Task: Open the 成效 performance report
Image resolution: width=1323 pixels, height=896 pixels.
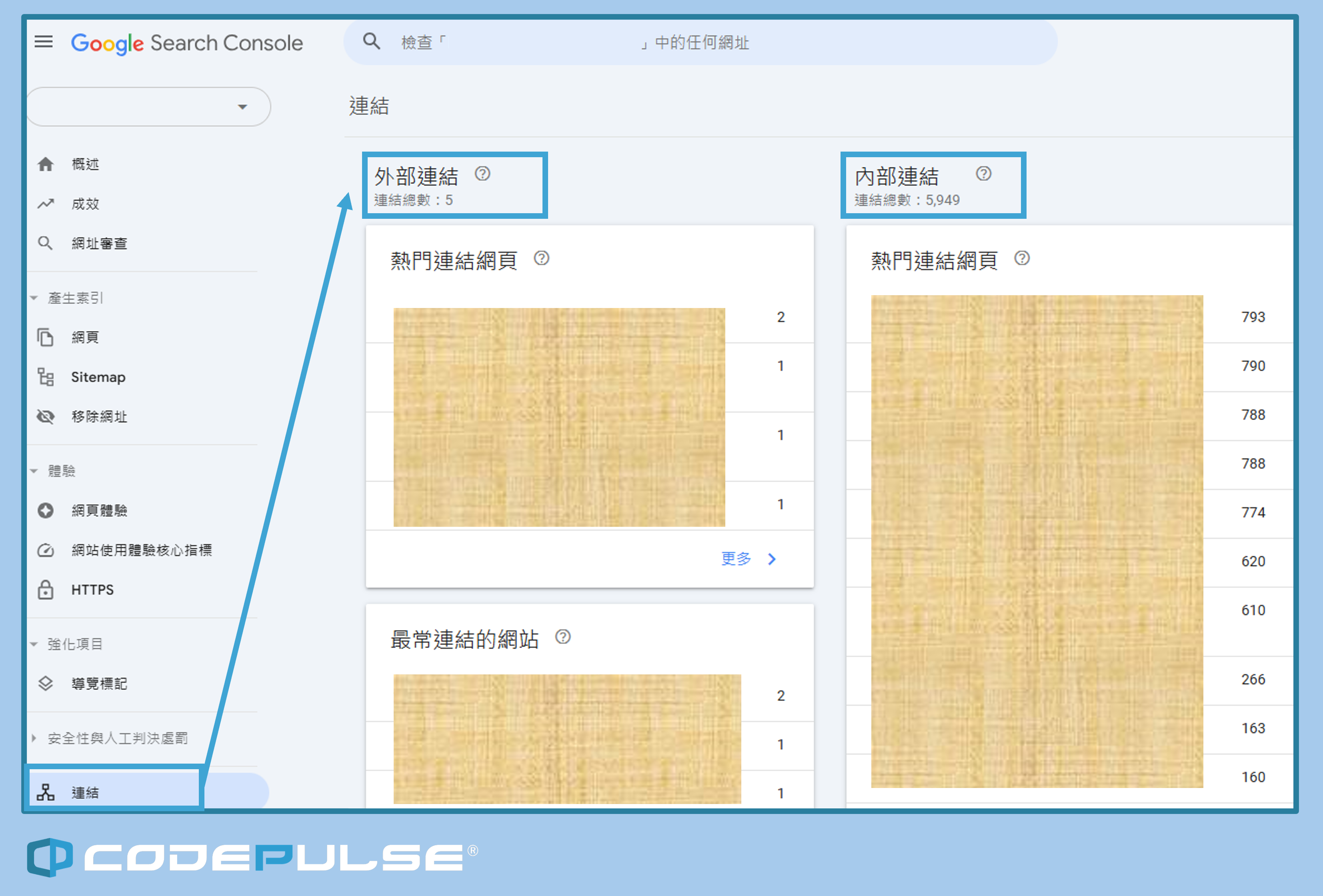Action: click(x=85, y=204)
